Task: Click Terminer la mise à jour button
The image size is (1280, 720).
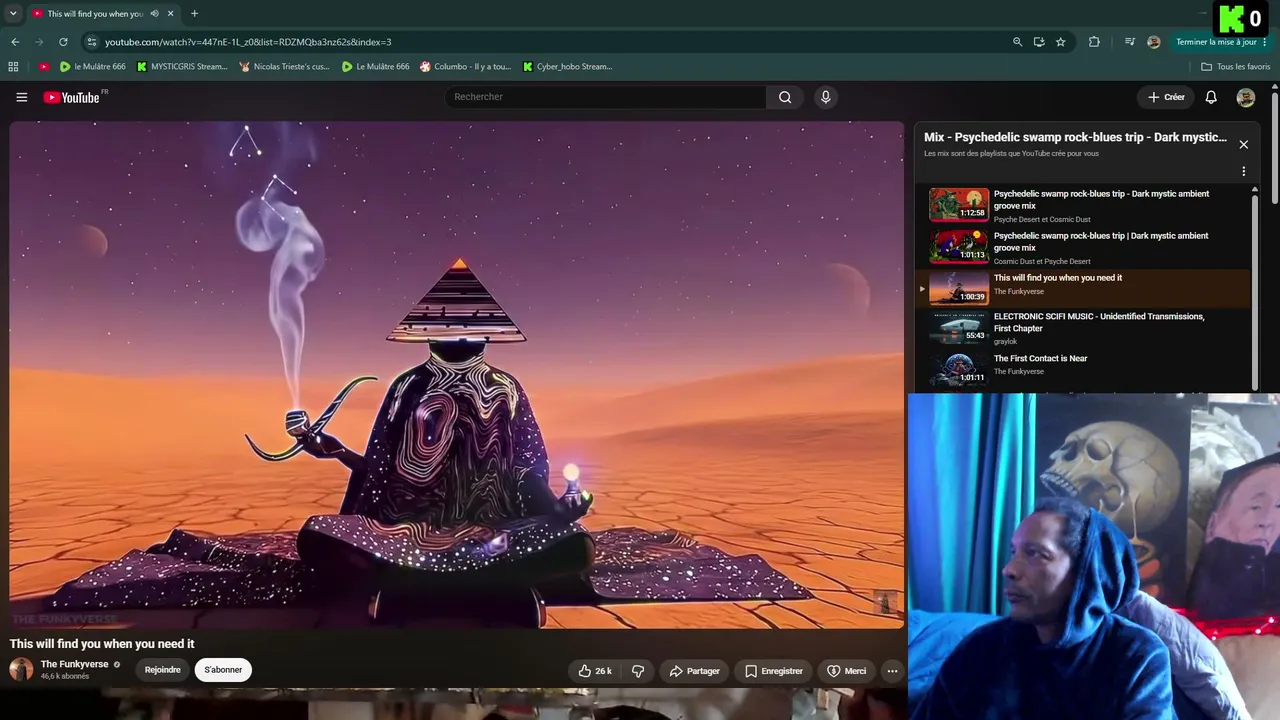Action: click(1216, 42)
